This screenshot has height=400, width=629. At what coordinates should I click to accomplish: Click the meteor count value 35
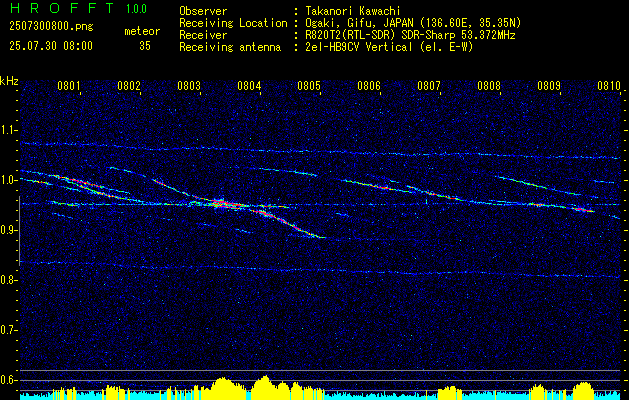pyautogui.click(x=145, y=46)
